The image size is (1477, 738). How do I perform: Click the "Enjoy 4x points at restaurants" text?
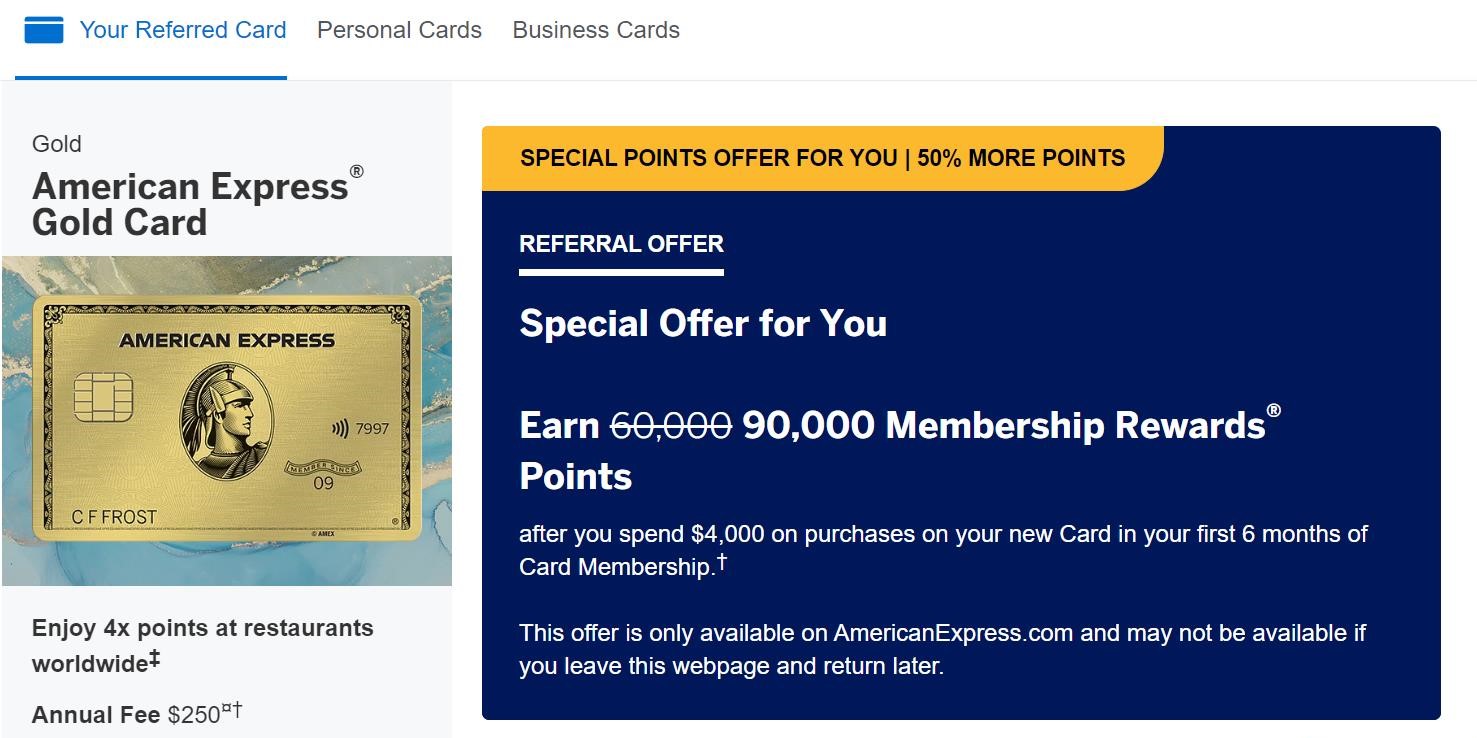(x=202, y=627)
